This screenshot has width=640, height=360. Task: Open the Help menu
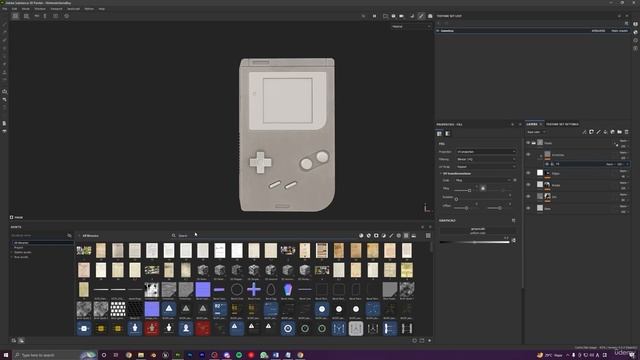pos(102,9)
